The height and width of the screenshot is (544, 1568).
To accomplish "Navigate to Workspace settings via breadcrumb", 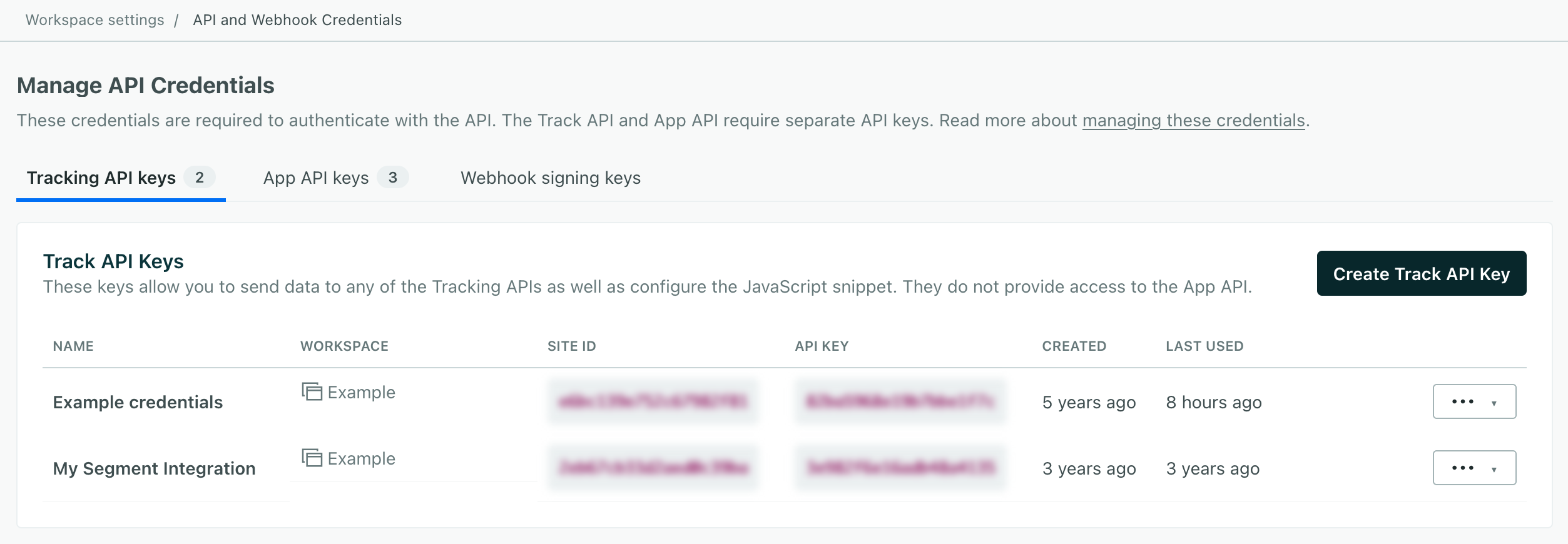I will click(94, 19).
